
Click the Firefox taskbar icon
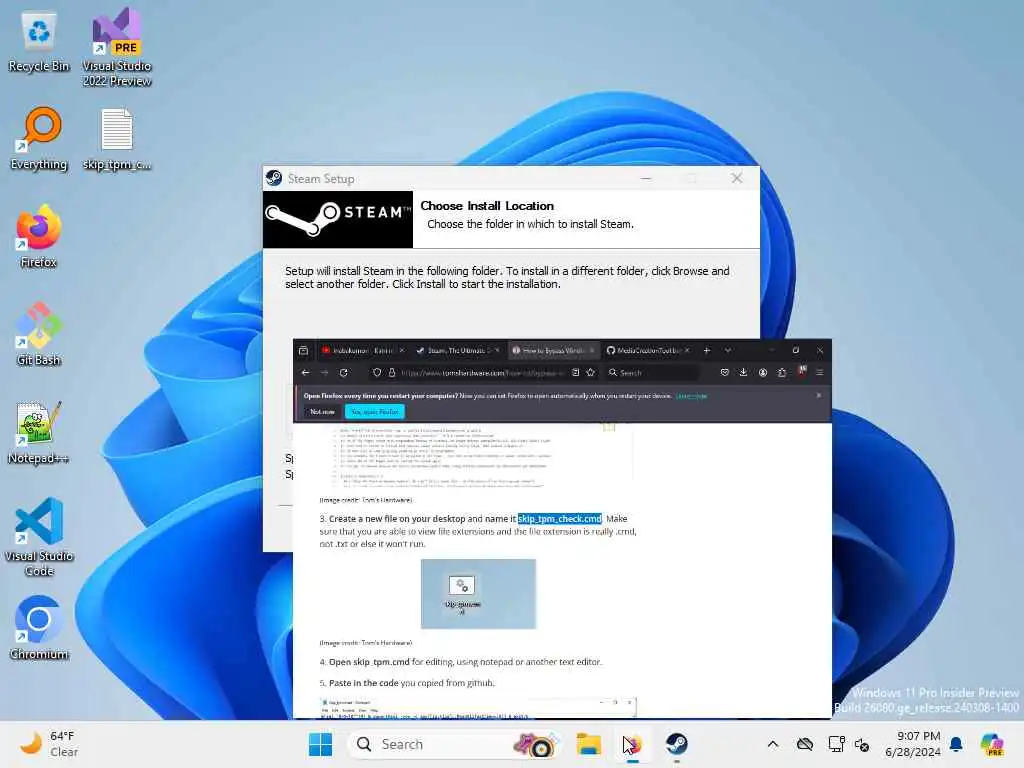point(632,744)
